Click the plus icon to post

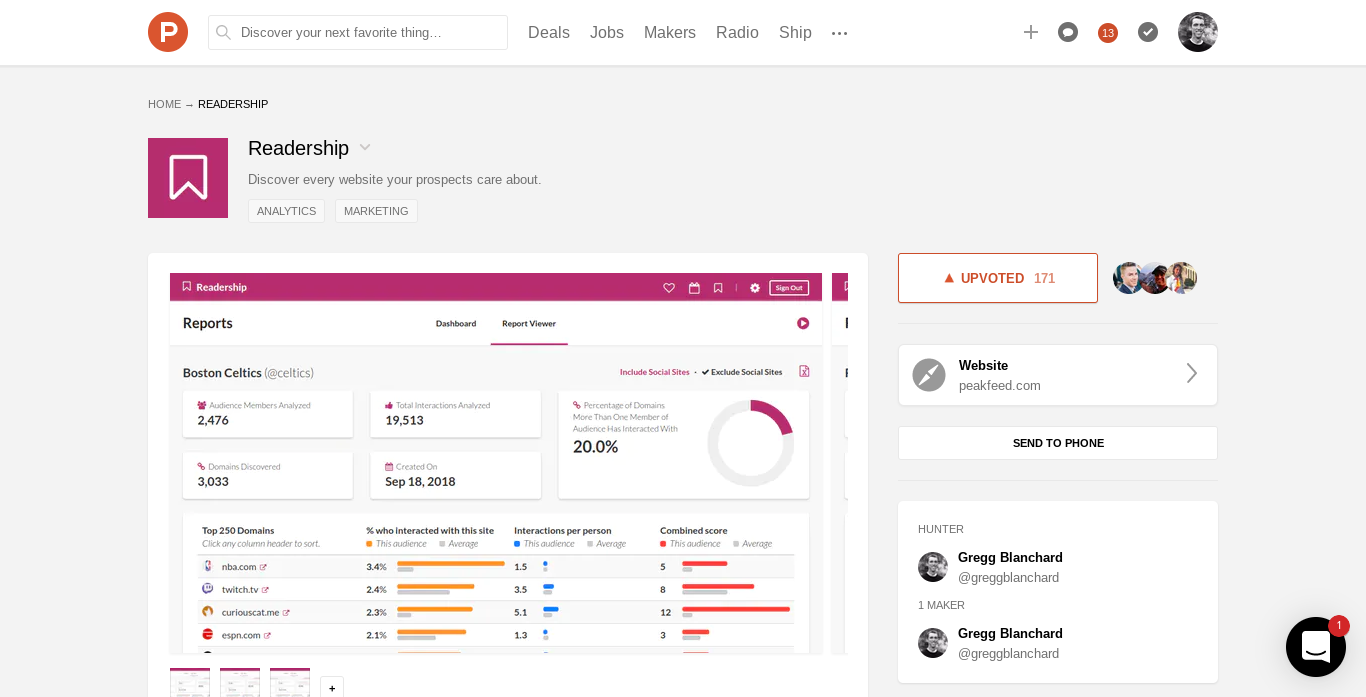(1031, 32)
